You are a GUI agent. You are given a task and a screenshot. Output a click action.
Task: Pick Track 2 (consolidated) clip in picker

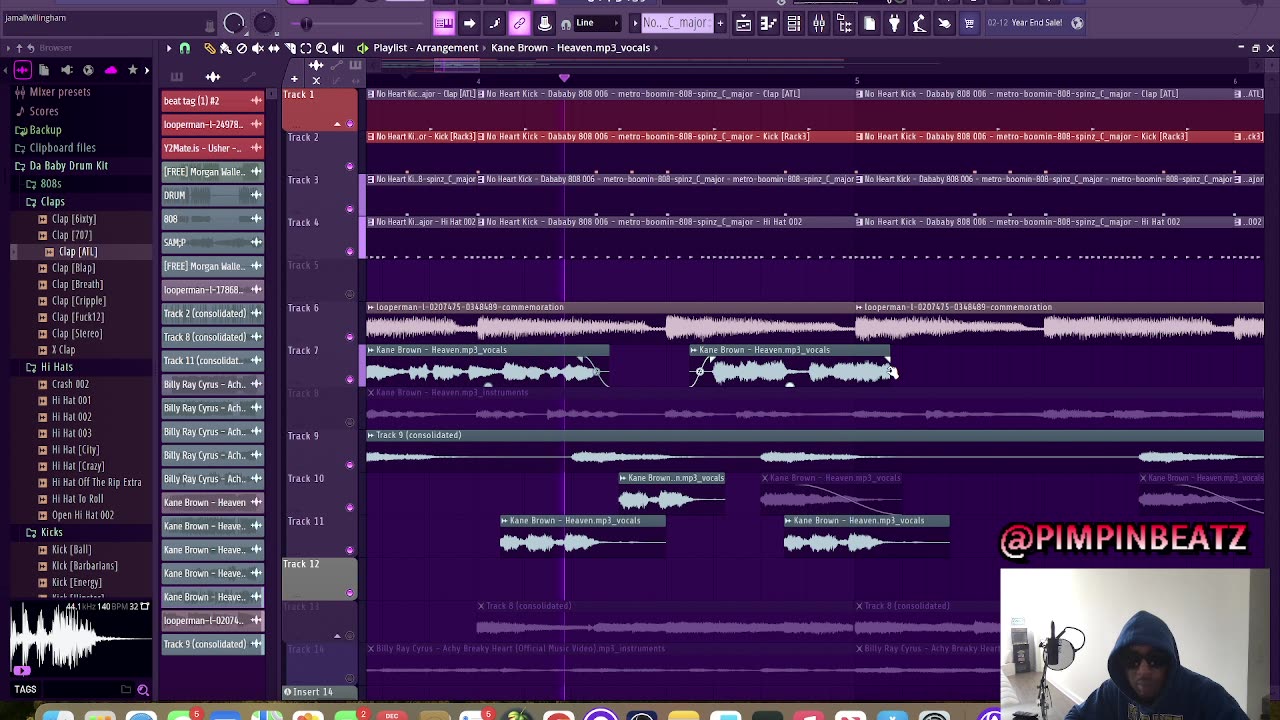click(x=212, y=313)
